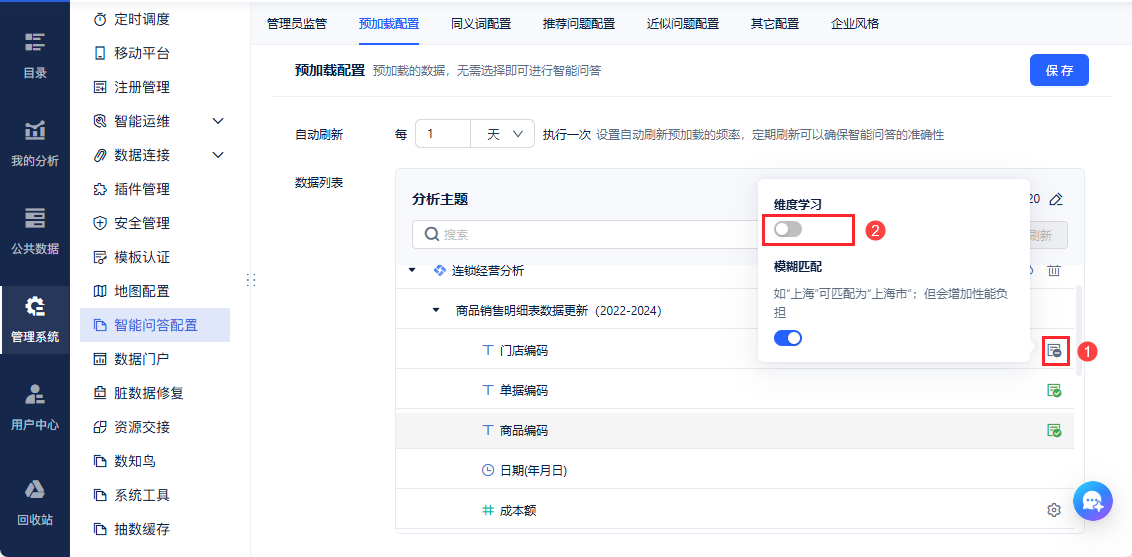Click the 移动平台 phone icon
Screen dimensions: 1132x557
(100, 53)
